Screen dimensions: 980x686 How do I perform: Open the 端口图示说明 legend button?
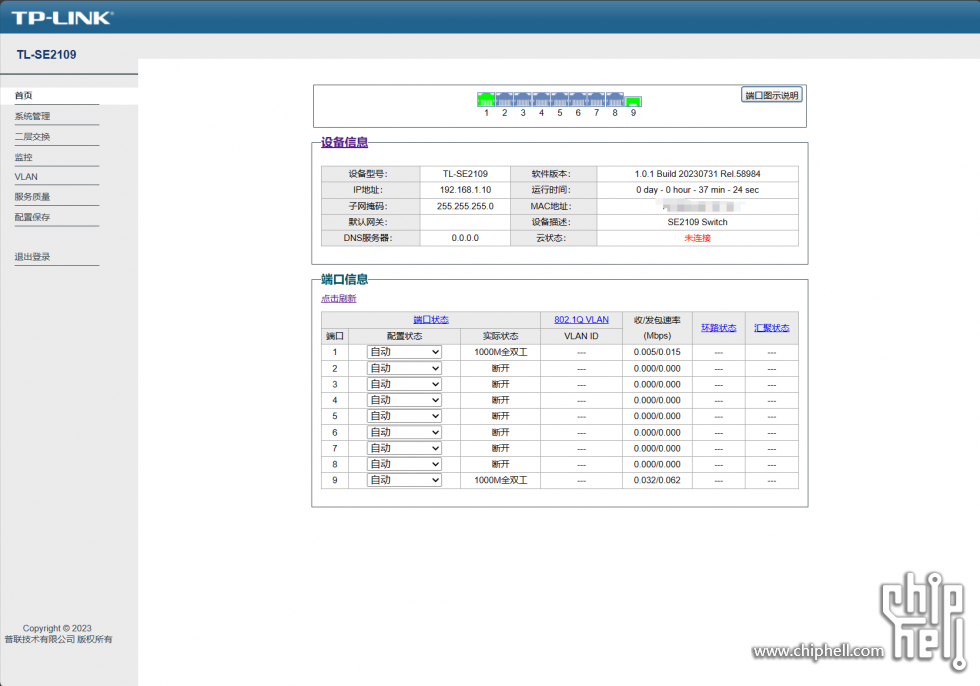pos(771,95)
